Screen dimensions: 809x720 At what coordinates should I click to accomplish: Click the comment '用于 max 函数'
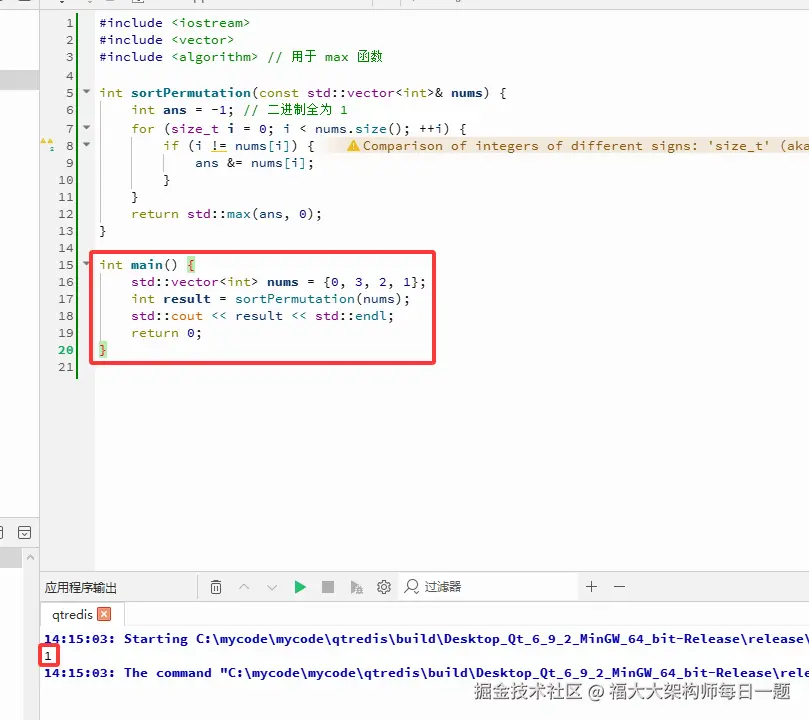(x=337, y=56)
